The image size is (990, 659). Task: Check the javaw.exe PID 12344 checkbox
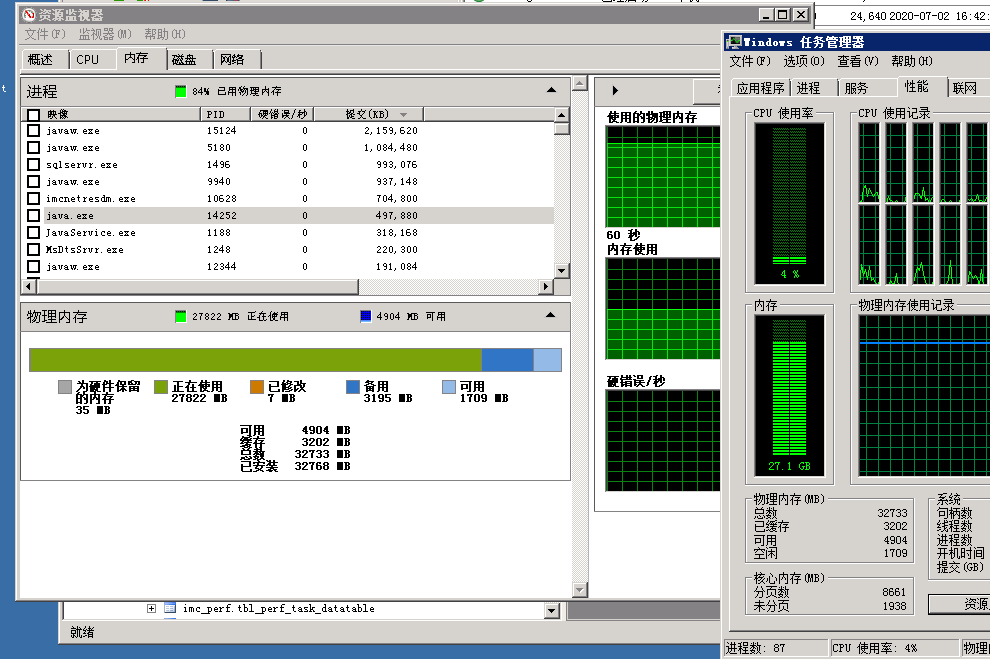click(x=33, y=267)
